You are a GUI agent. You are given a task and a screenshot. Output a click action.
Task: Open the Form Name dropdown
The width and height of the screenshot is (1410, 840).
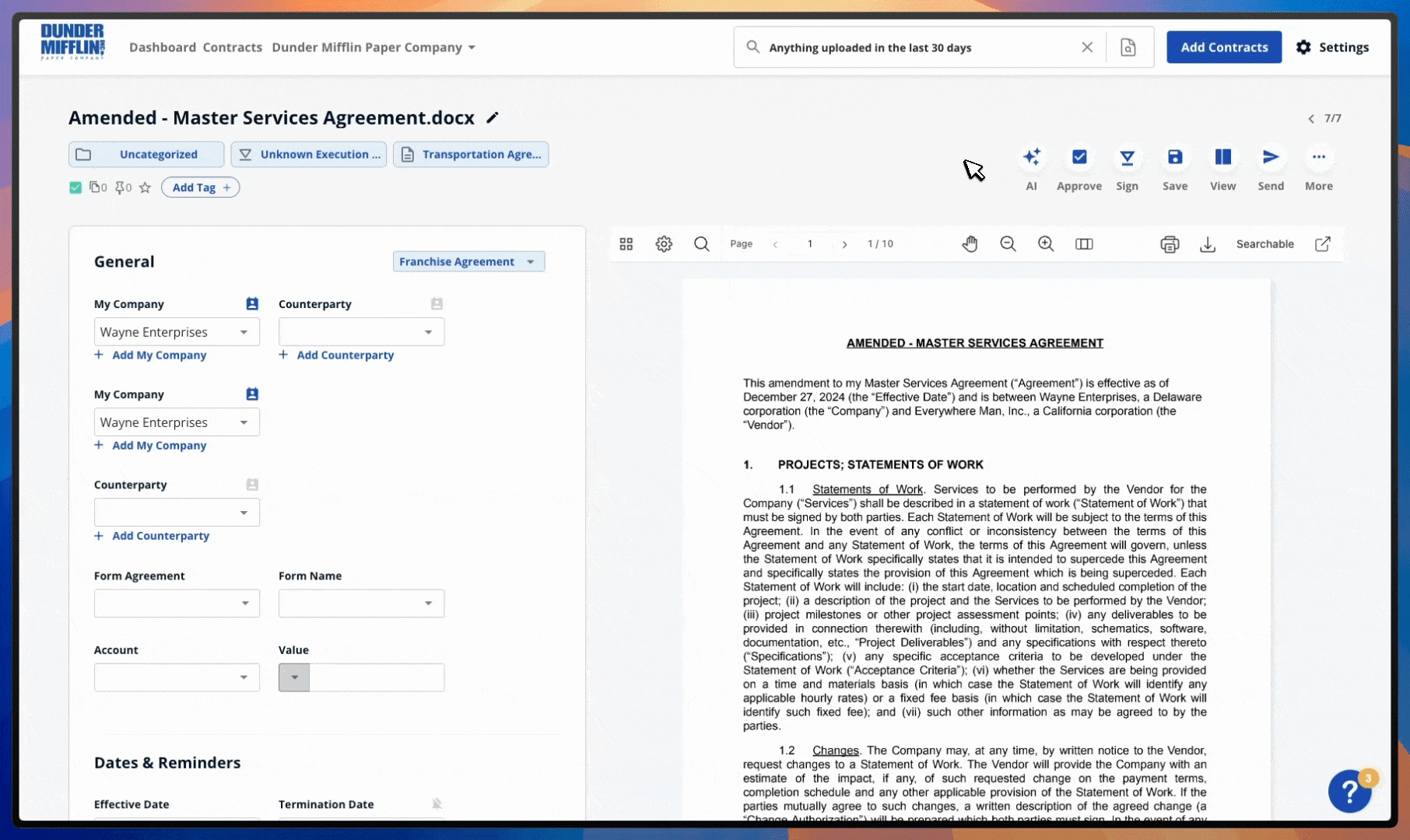click(361, 604)
